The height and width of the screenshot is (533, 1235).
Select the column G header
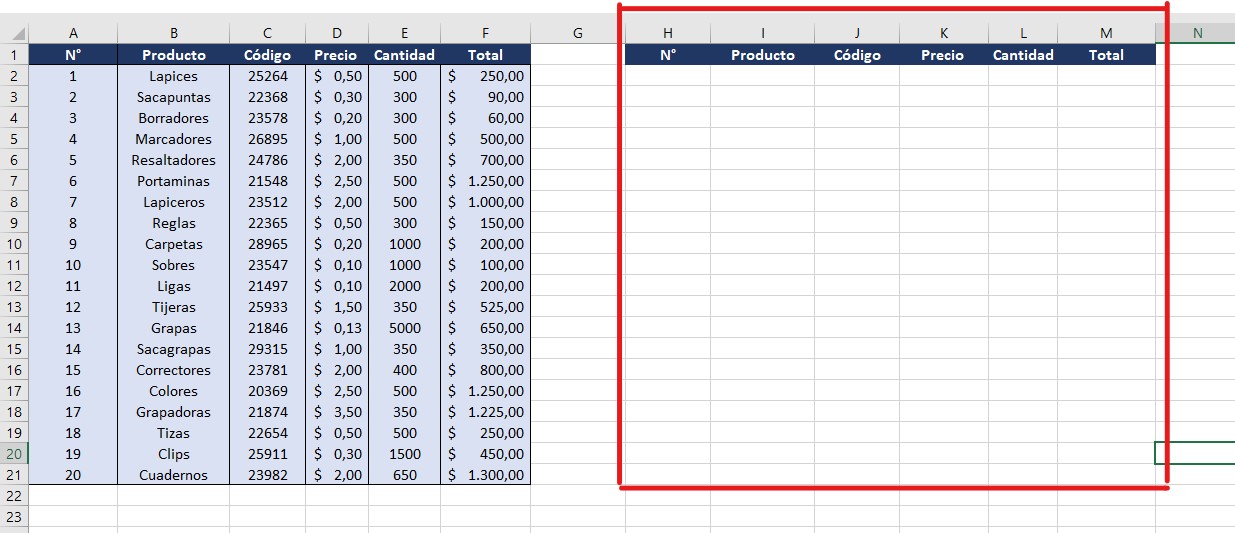pyautogui.click(x=577, y=33)
